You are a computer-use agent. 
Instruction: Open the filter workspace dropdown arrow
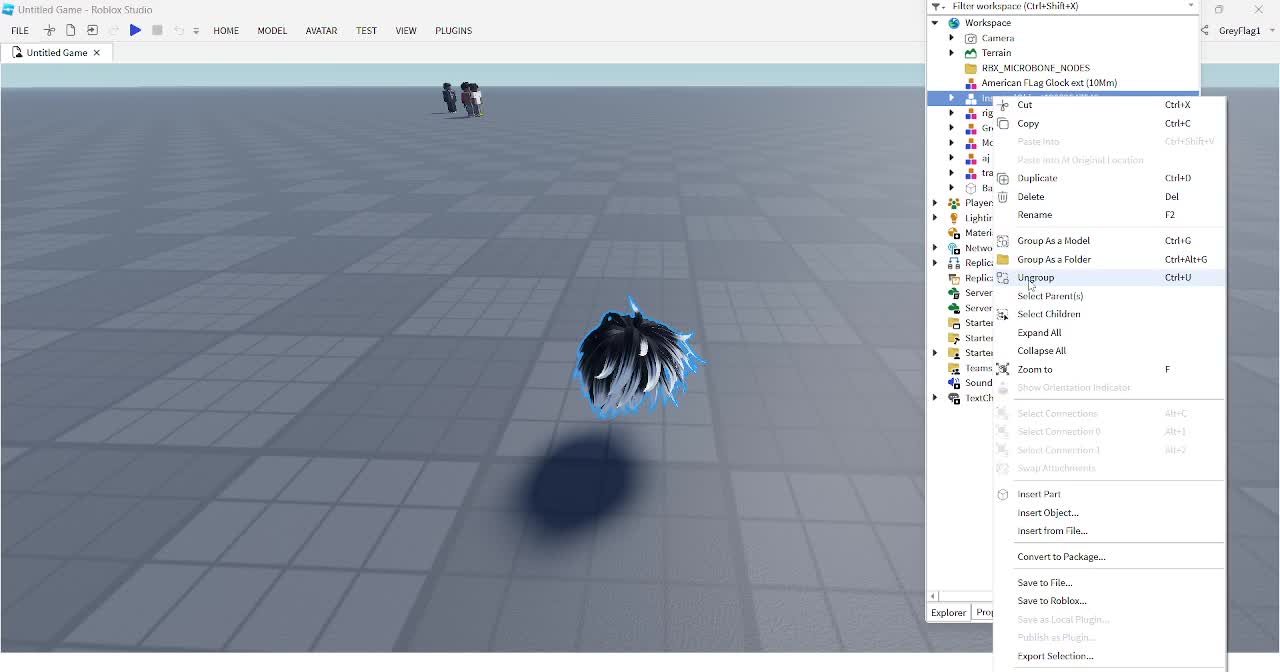click(x=1190, y=6)
